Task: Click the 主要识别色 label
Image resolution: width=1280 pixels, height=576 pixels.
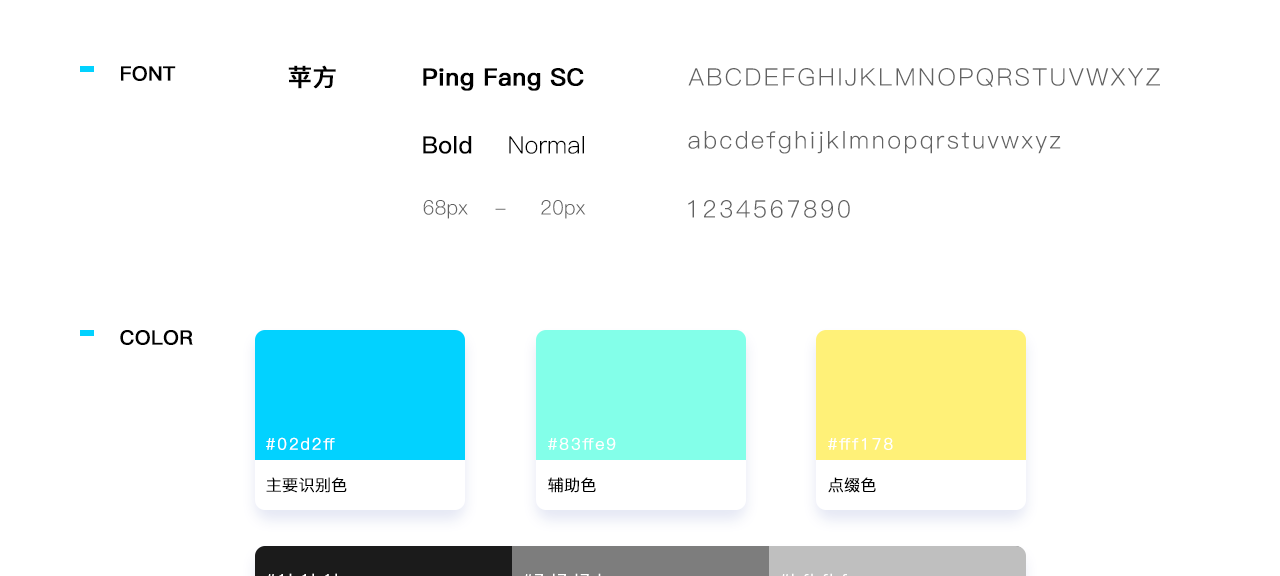Action: coord(306,485)
